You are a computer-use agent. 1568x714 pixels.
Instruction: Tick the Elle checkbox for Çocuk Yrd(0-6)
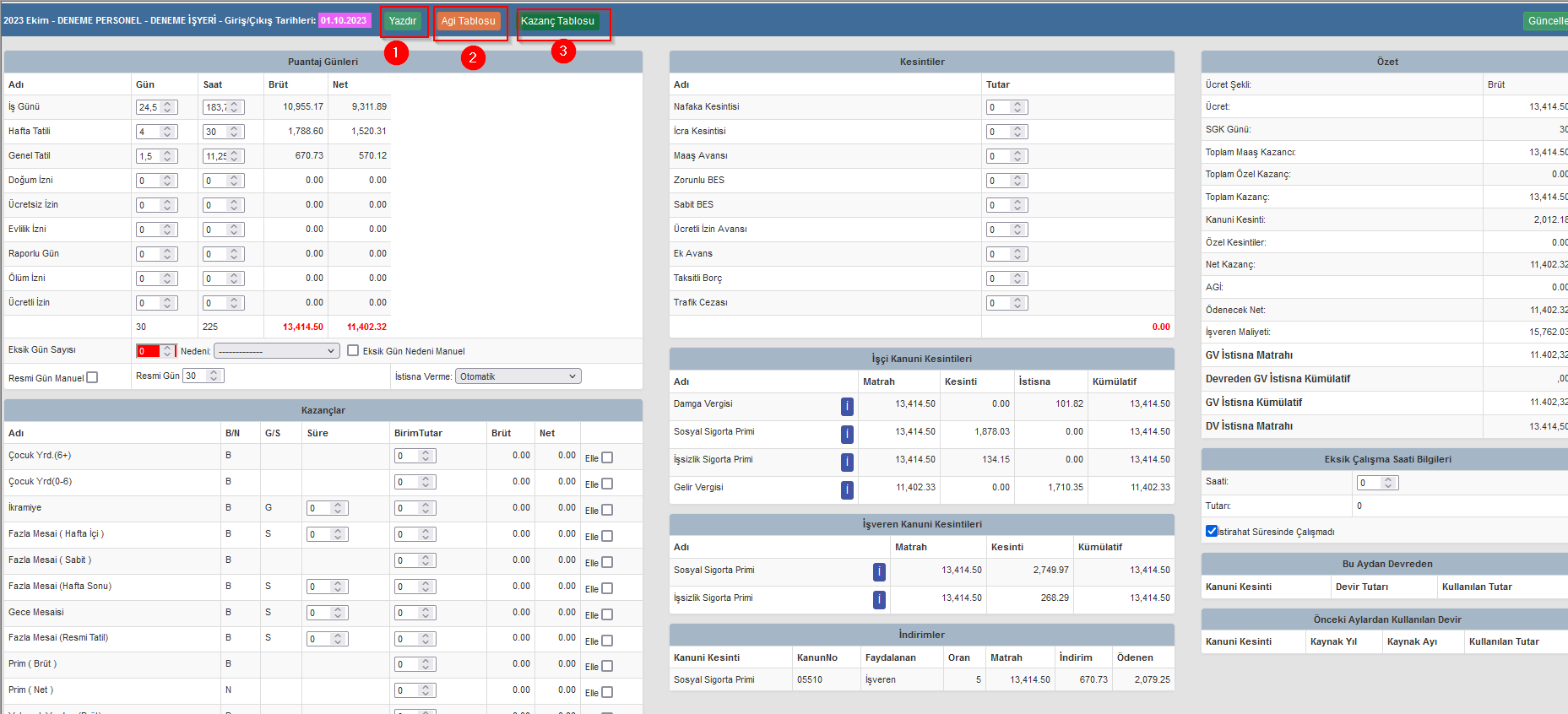pyautogui.click(x=607, y=484)
